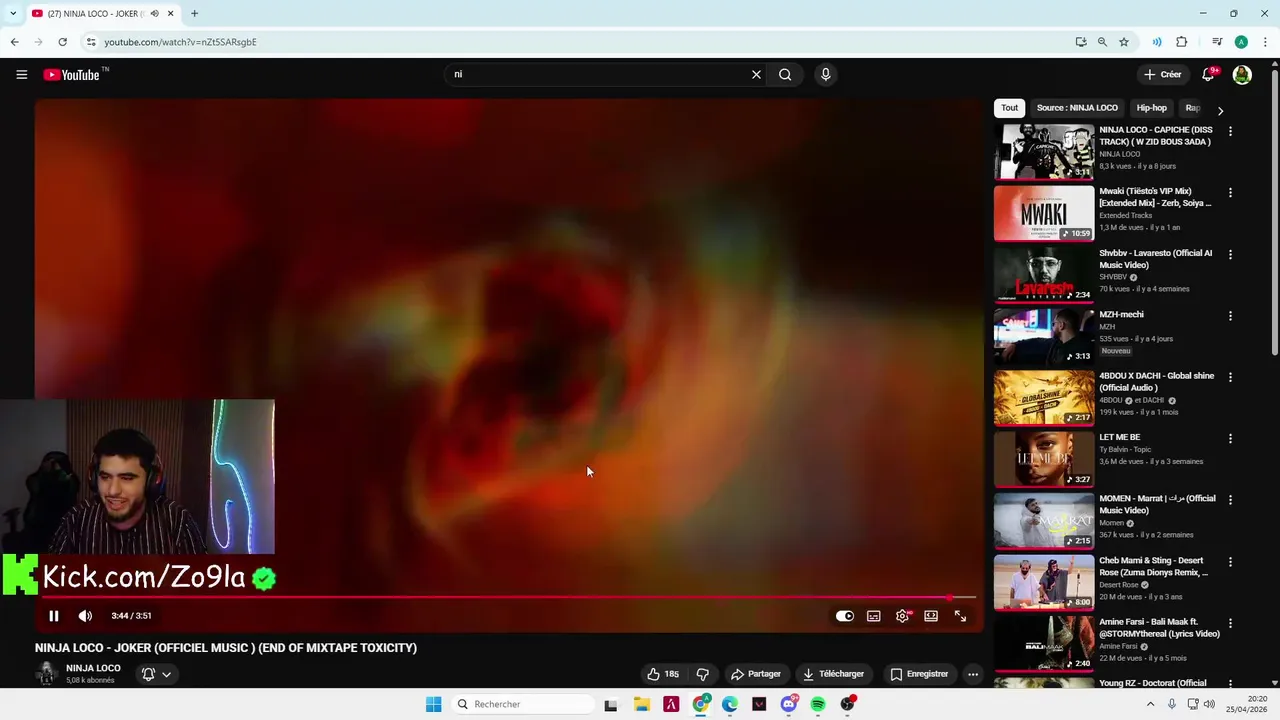The width and height of the screenshot is (1280, 720).
Task: Go to YouTube home via logo
Action: pyautogui.click(x=71, y=75)
